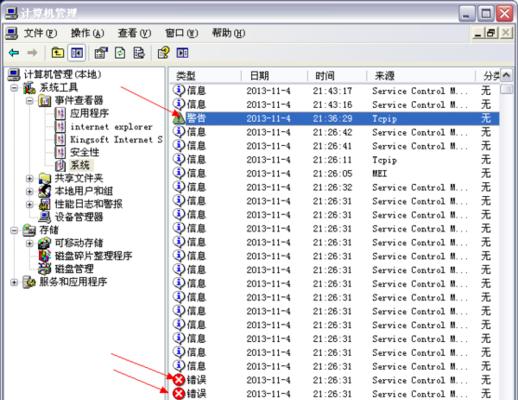Screen dimensions: 518x400
Task: Click the Help toolbar icon
Action: (163, 53)
